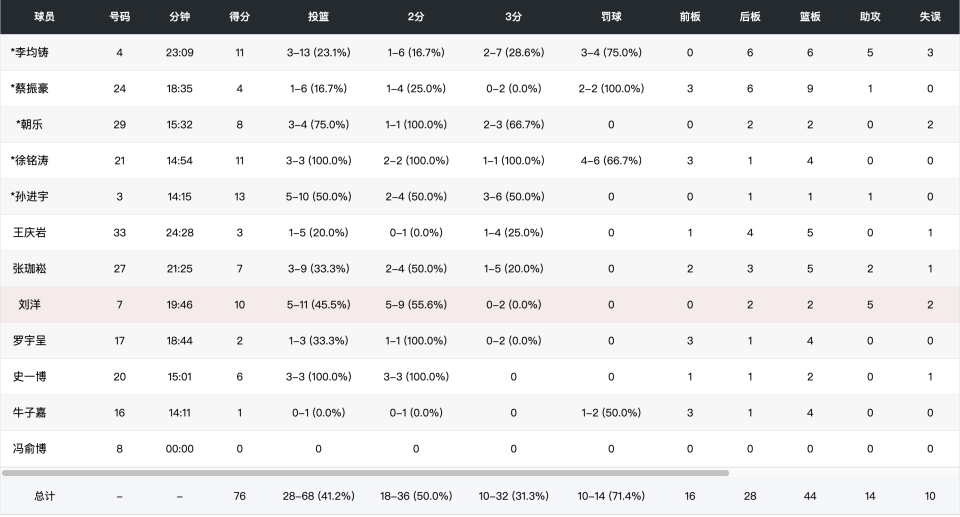Click the 失误 column header
Screen dimensions: 960x517
pyautogui.click(x=930, y=17)
